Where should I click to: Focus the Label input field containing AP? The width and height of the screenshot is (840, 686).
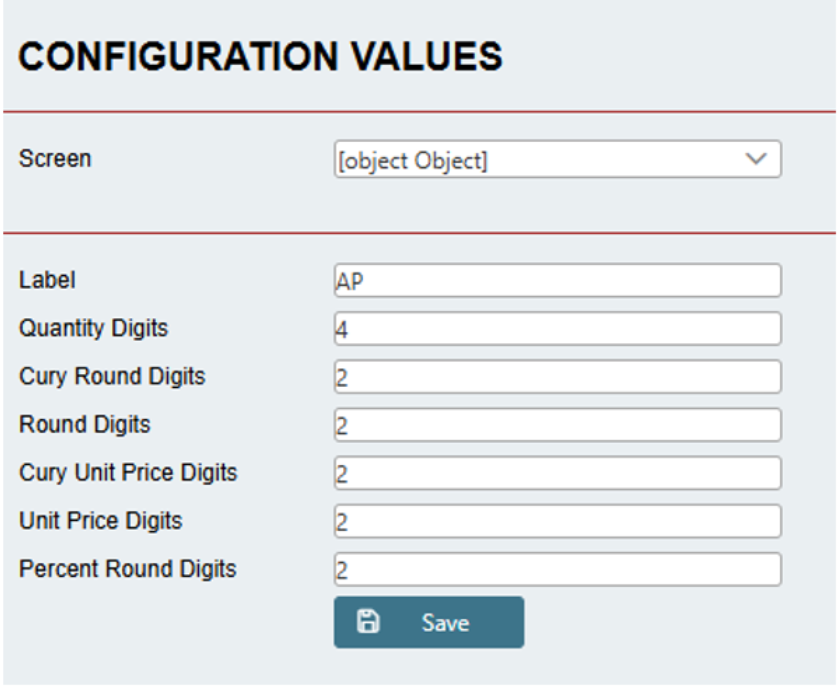click(557, 281)
